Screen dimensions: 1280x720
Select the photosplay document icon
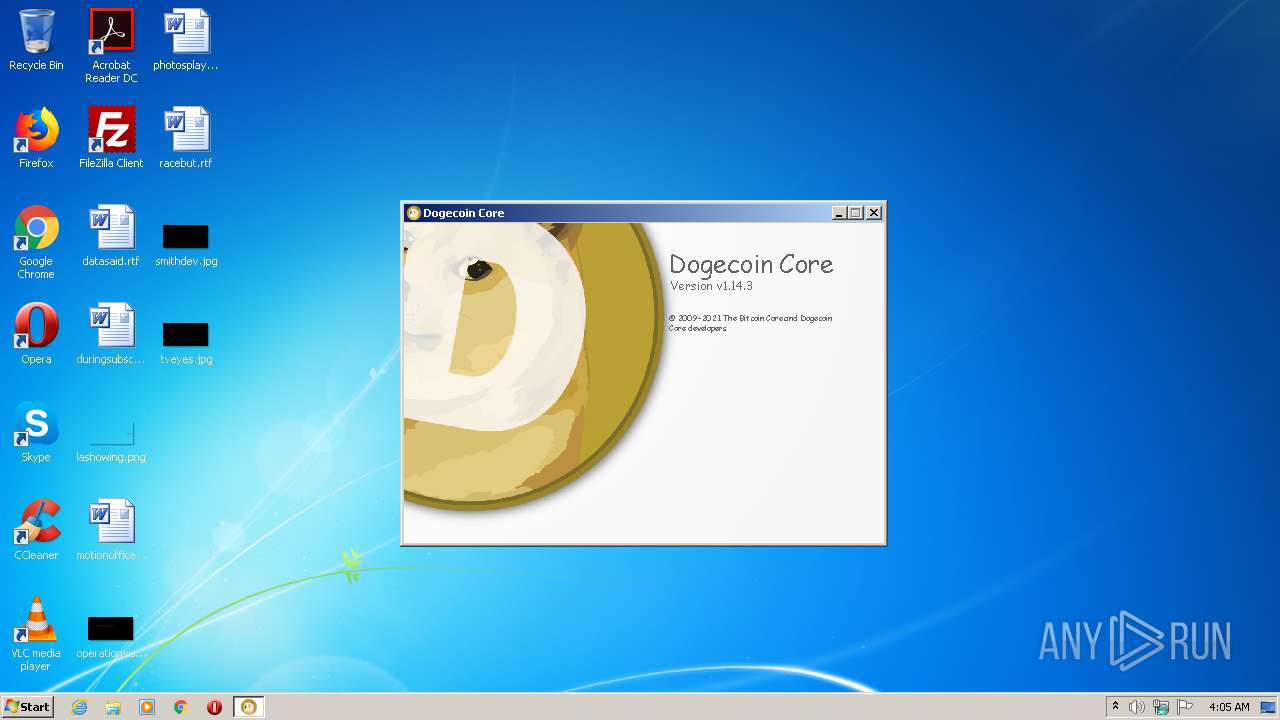pos(186,40)
